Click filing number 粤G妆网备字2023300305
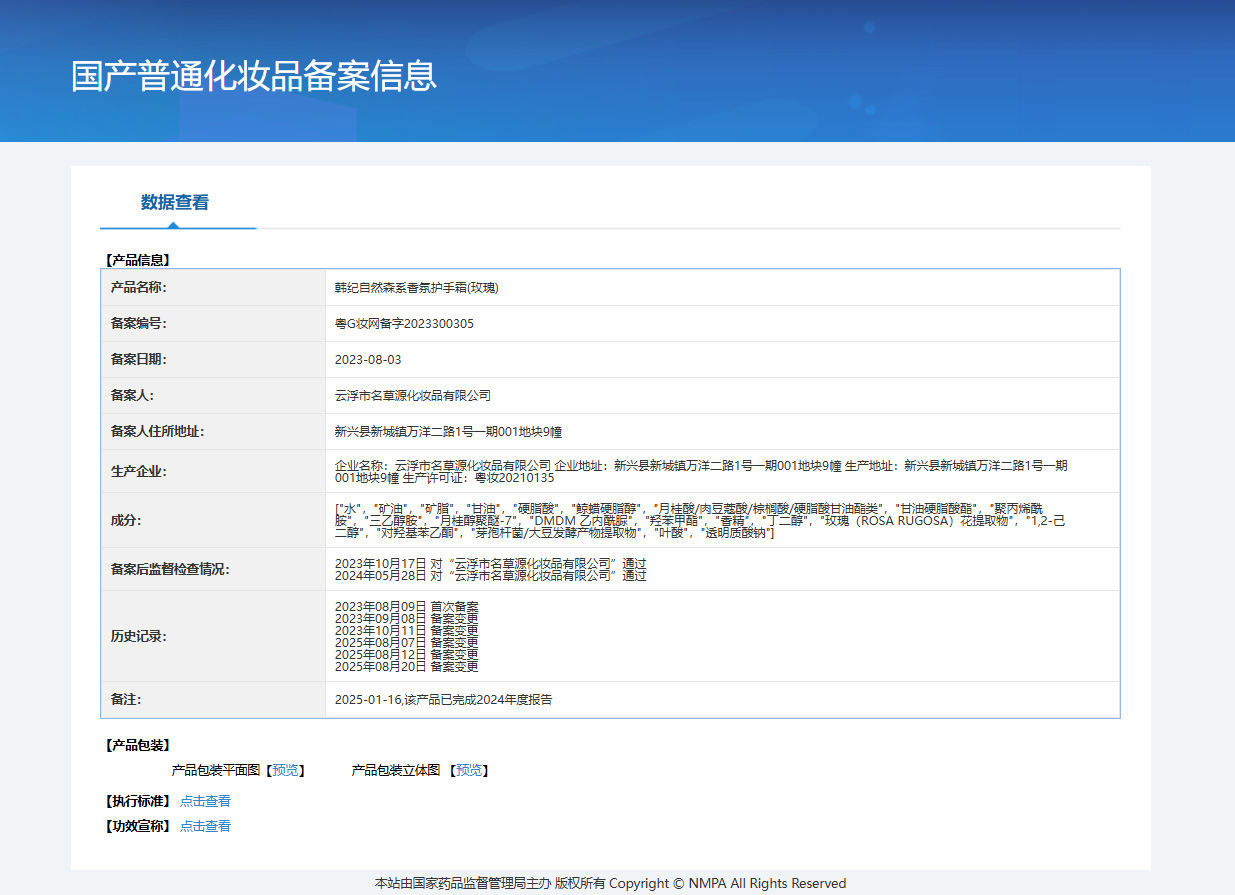The height and width of the screenshot is (895, 1235). [x=404, y=324]
